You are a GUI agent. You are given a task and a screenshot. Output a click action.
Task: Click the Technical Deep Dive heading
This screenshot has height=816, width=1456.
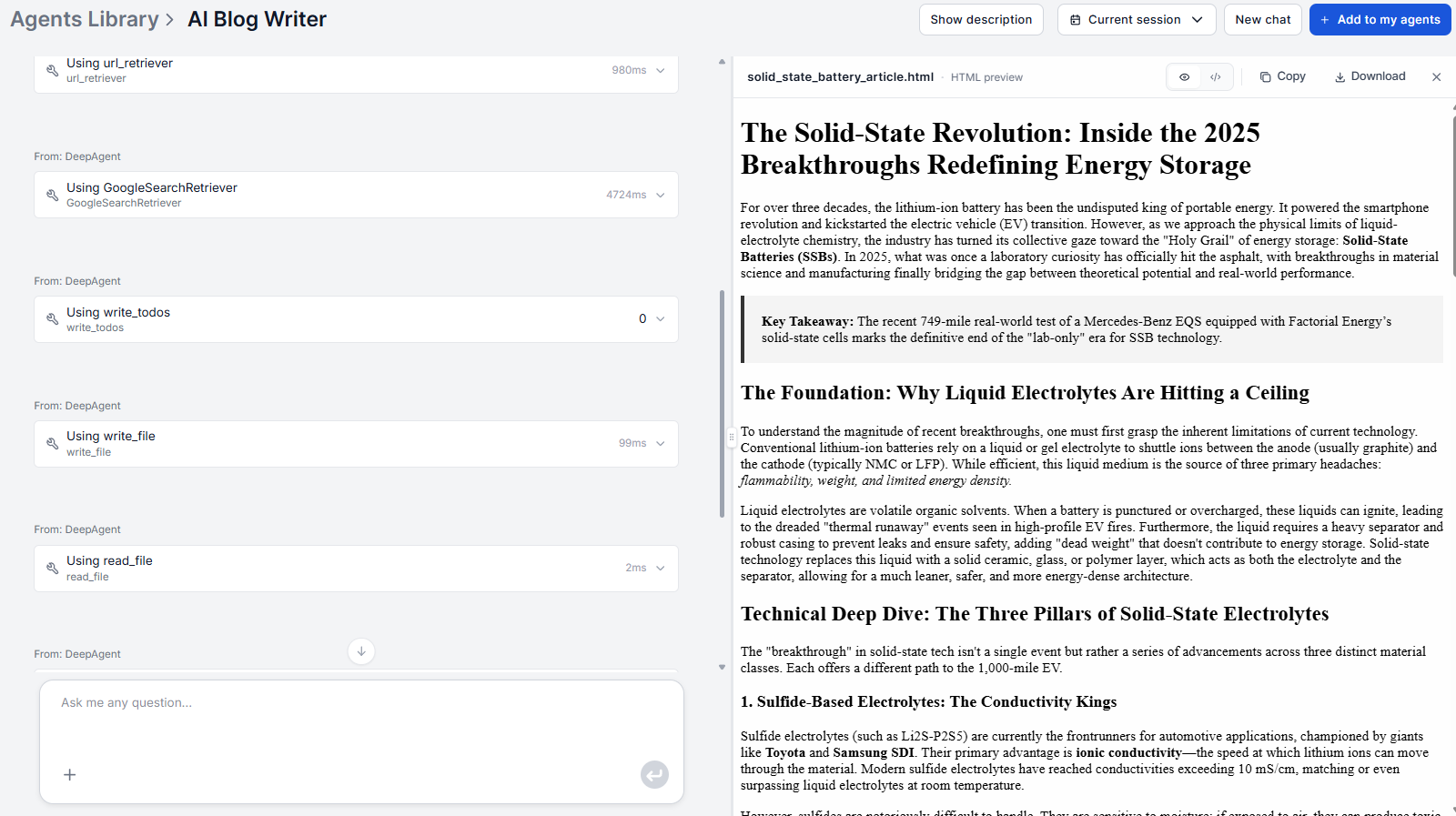pos(1035,614)
